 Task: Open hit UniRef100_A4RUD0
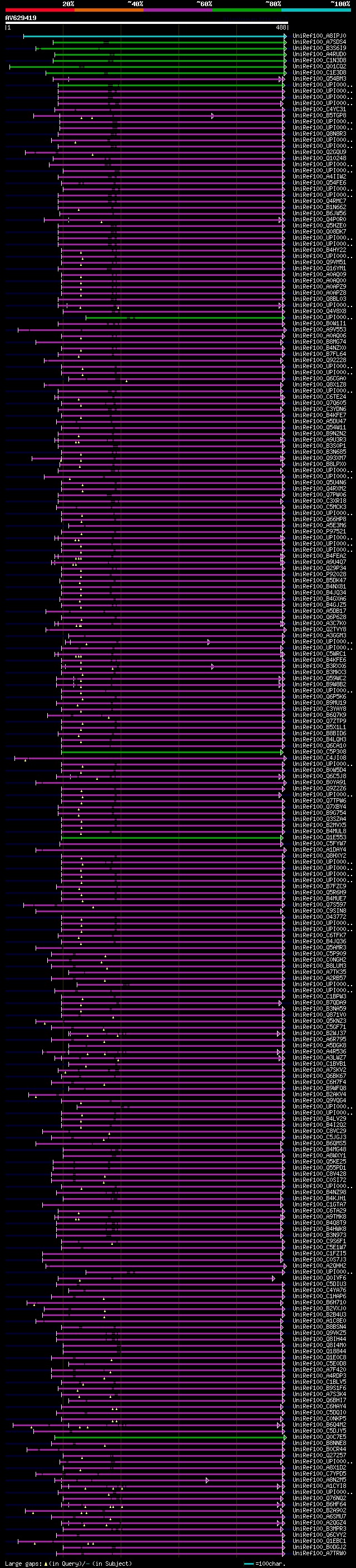click(x=319, y=54)
